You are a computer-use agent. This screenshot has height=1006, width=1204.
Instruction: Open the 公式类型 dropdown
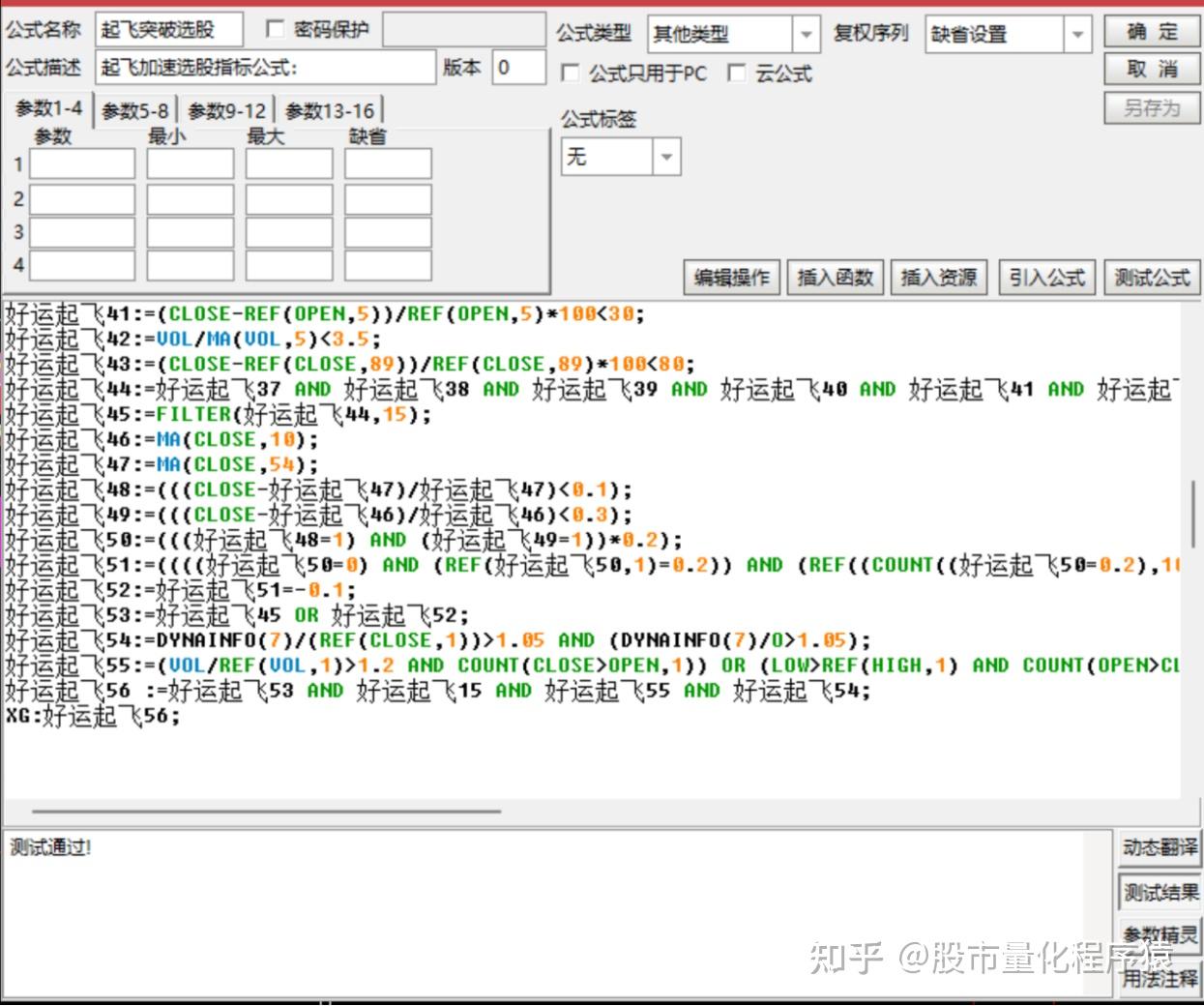(x=806, y=35)
